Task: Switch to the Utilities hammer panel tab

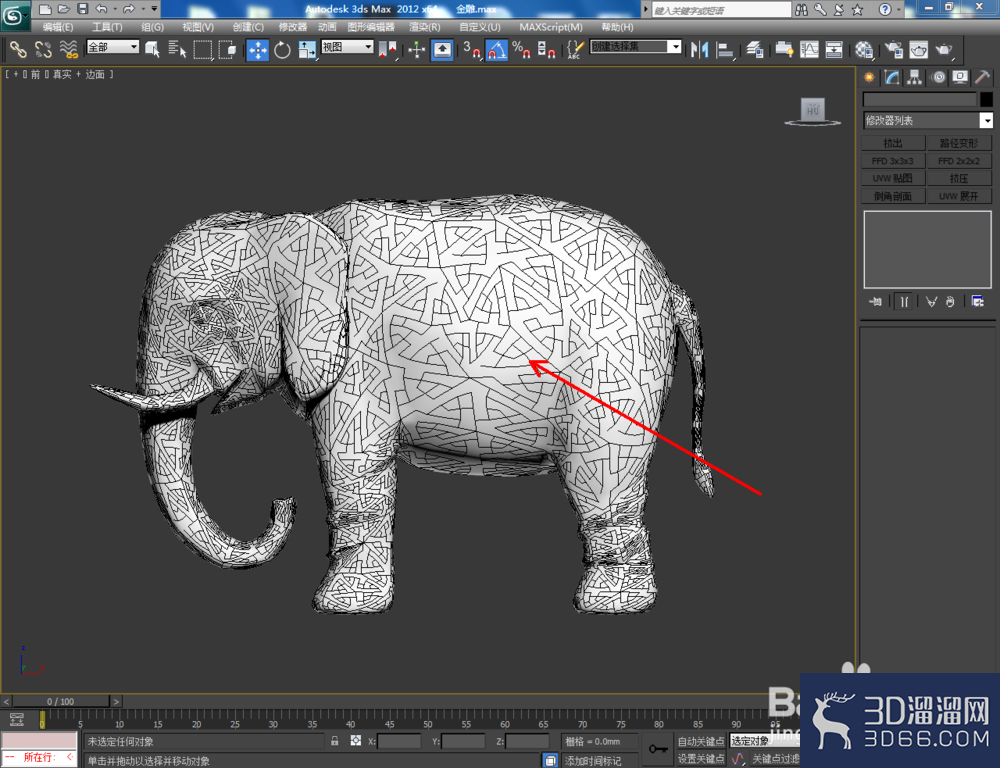Action: [983, 77]
